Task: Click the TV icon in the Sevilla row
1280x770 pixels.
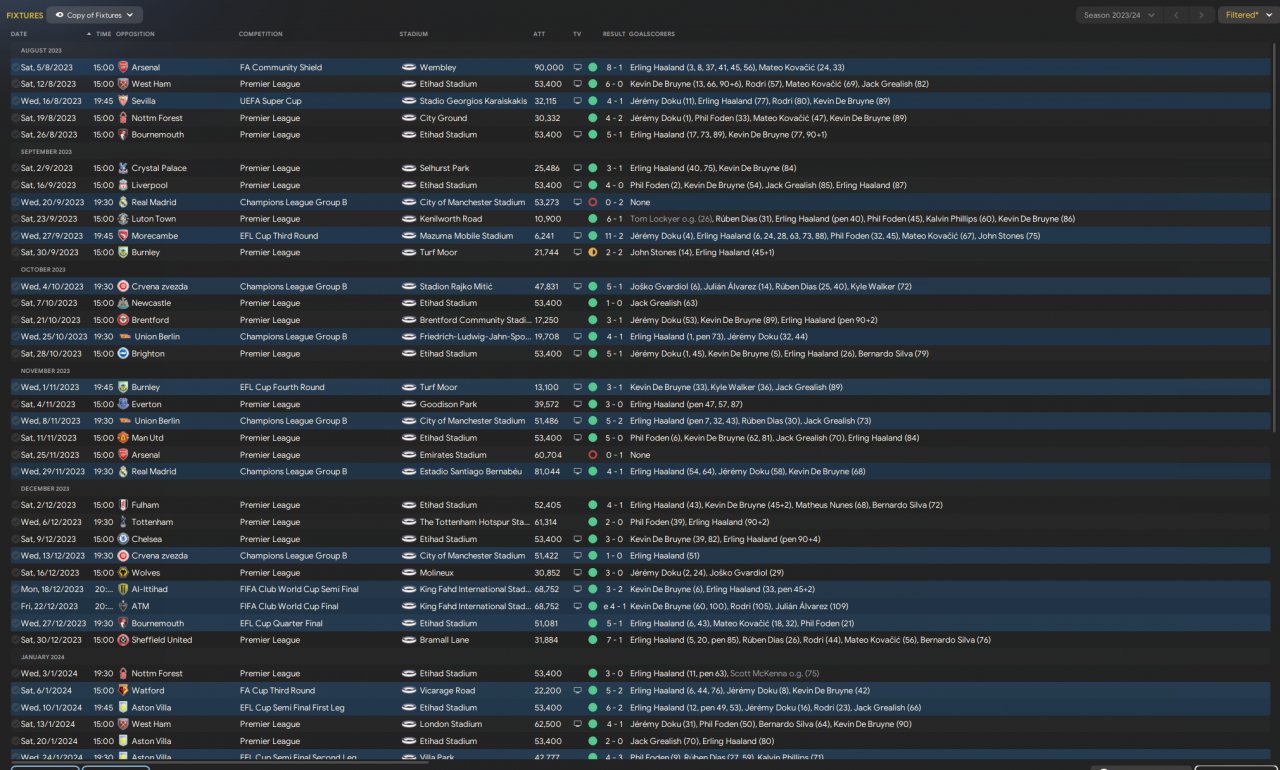Action: [577, 101]
